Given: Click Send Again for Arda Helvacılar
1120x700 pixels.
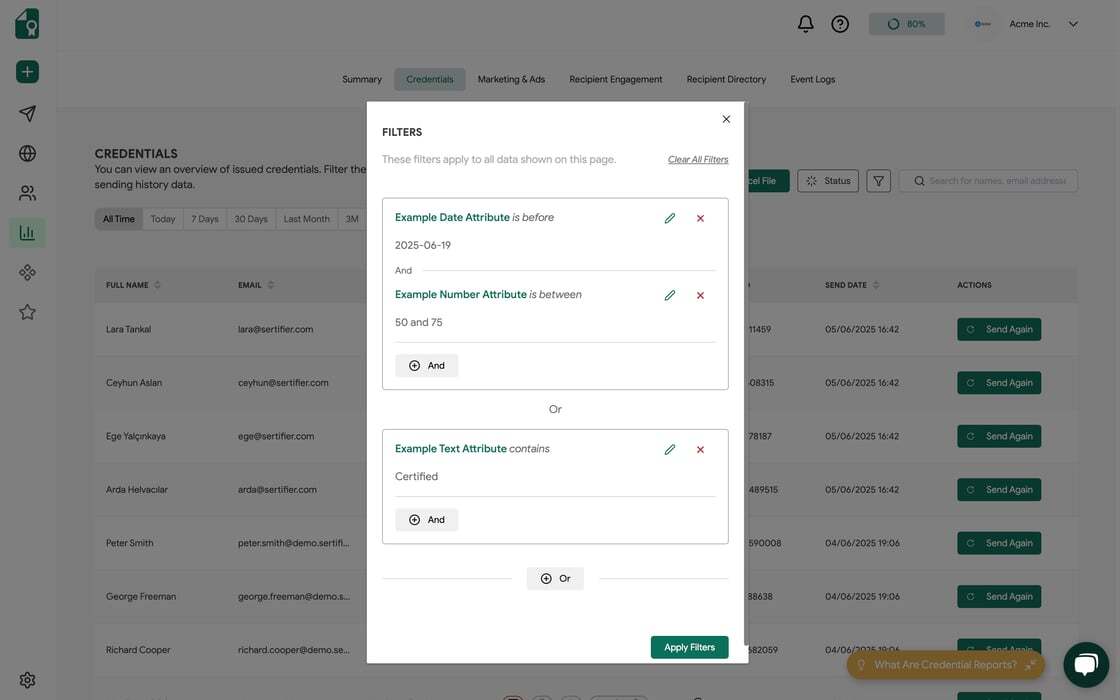Looking at the screenshot, I should click(999, 489).
